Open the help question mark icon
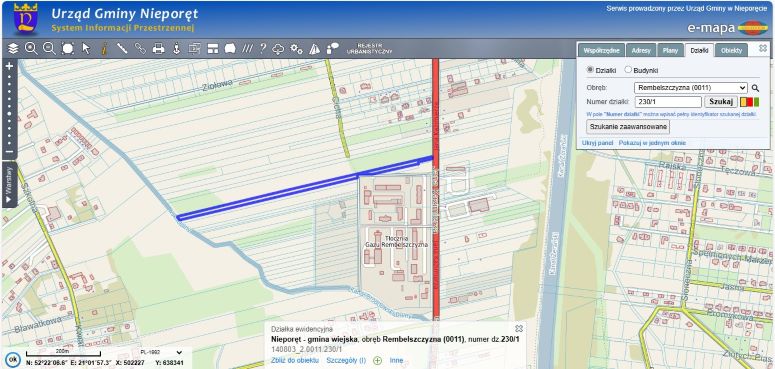Image resolution: width=775 pixels, height=369 pixels. tap(263, 48)
